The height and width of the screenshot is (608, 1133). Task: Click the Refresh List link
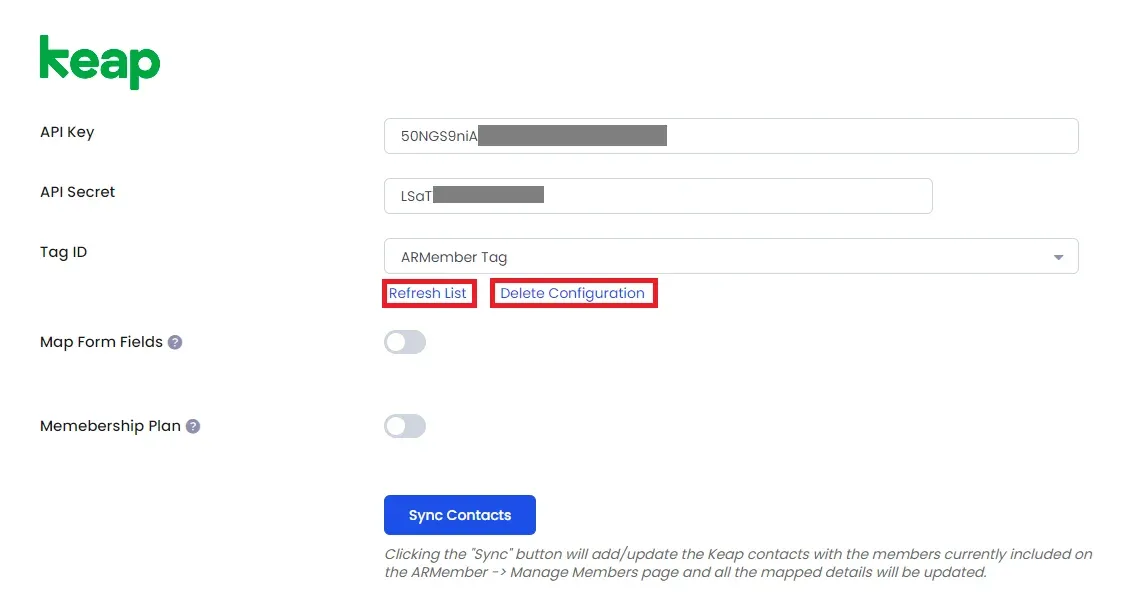pyautogui.click(x=428, y=294)
